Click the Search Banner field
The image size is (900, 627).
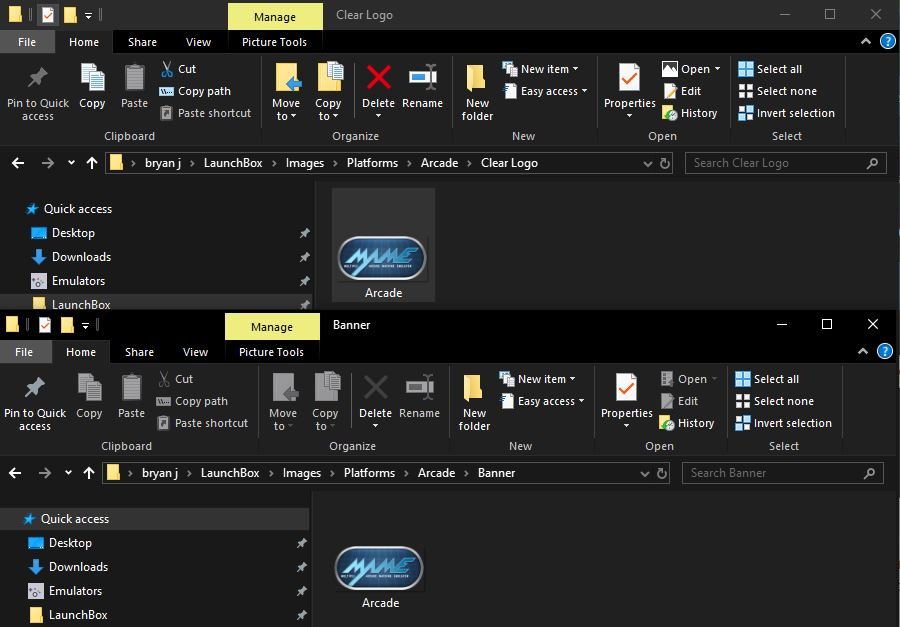(782, 473)
